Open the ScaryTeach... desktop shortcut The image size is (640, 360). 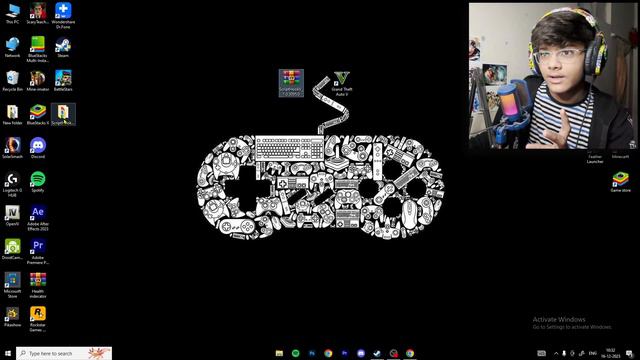tap(38, 13)
